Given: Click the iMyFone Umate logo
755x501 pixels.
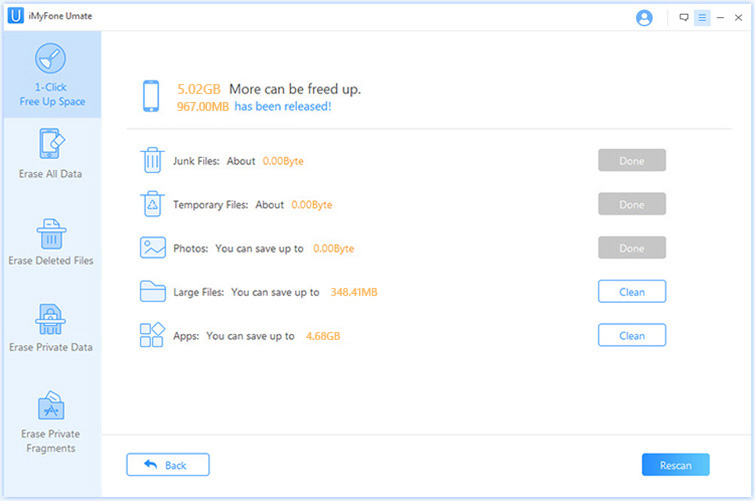Looking at the screenshot, I should click(x=15, y=15).
